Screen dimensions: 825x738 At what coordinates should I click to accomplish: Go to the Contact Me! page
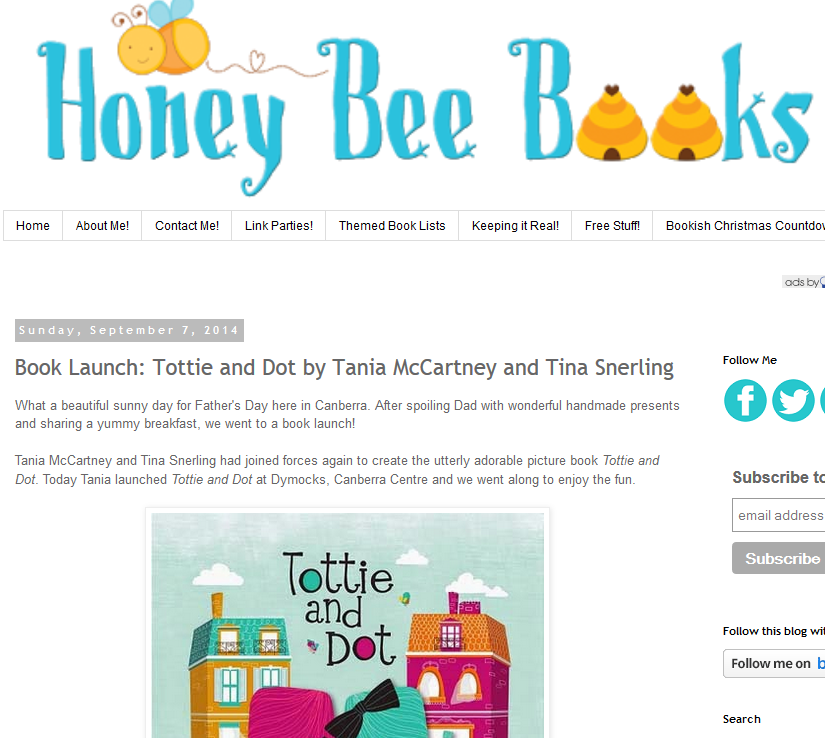(187, 226)
